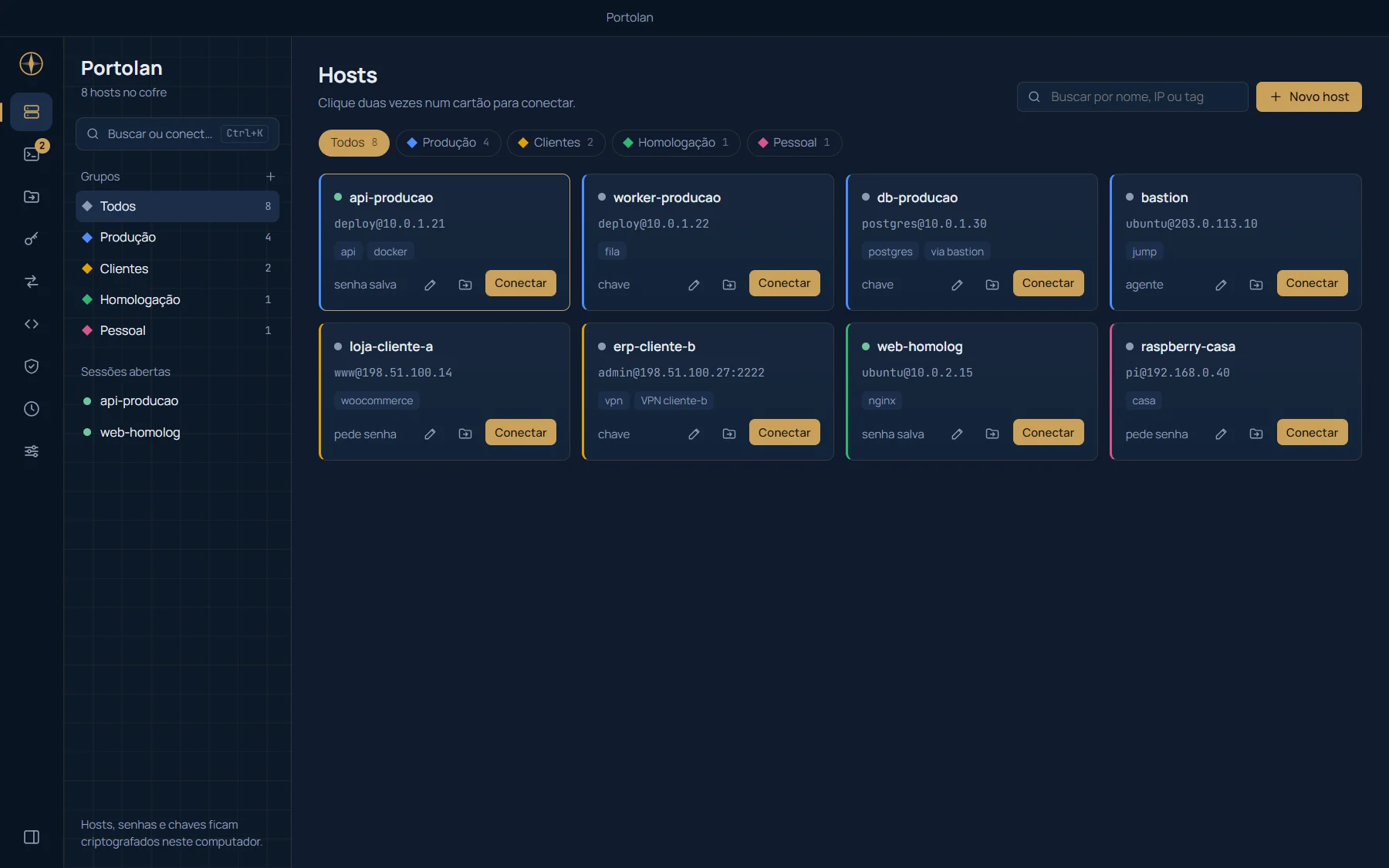
Task: Edit the db-producao host with the pencil icon
Action: (957, 285)
